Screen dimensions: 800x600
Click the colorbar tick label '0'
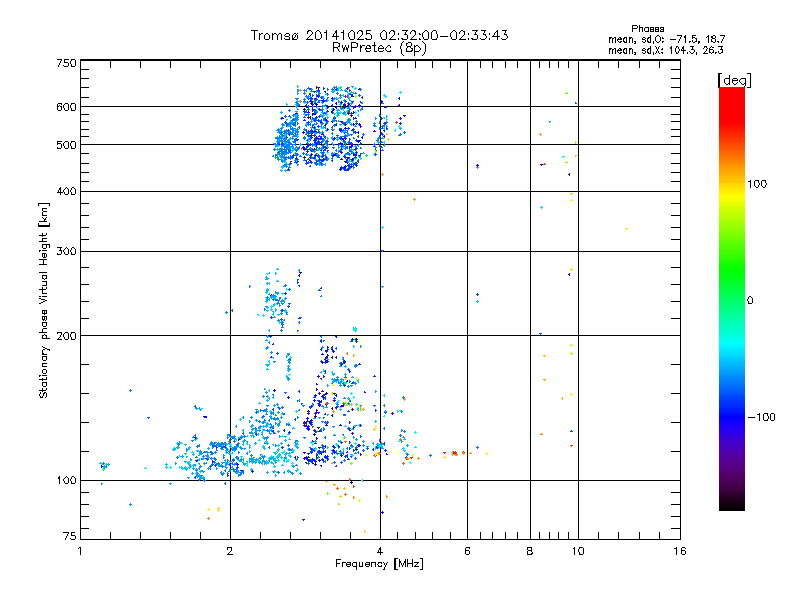point(750,301)
